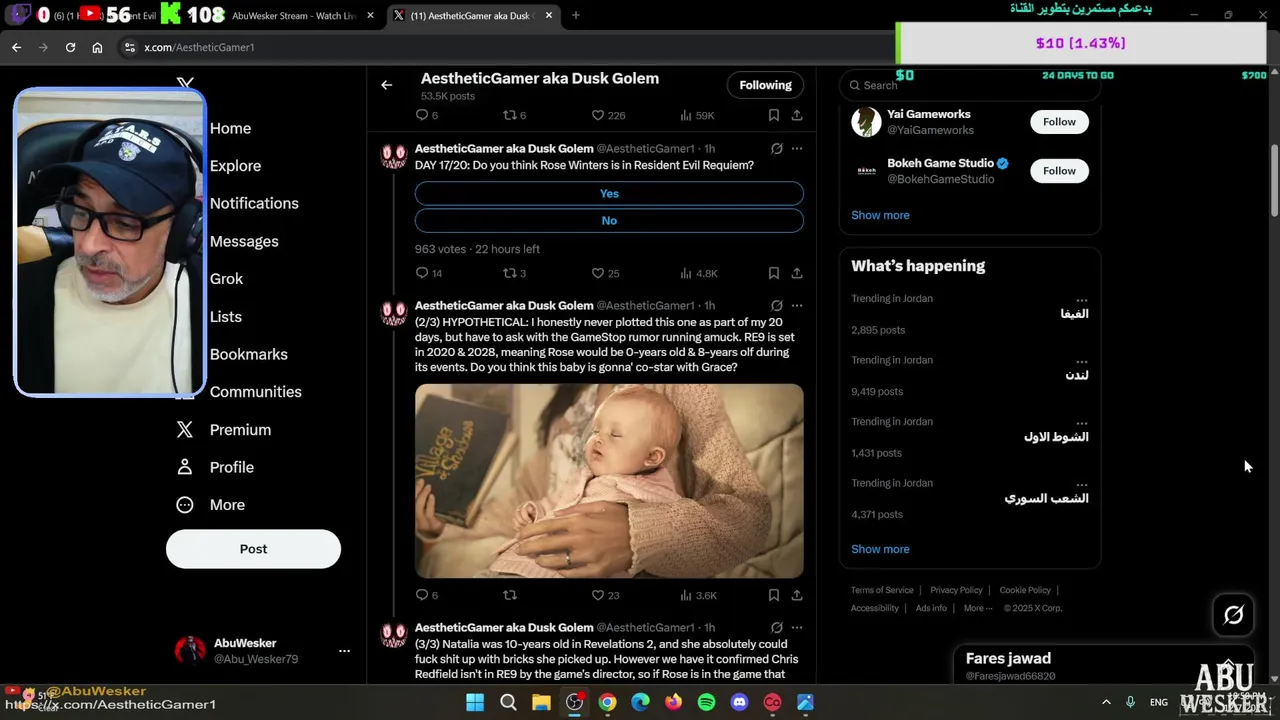Vote No in the Rose Winters poll
Viewport: 1280px width, 720px height.
pos(609,220)
